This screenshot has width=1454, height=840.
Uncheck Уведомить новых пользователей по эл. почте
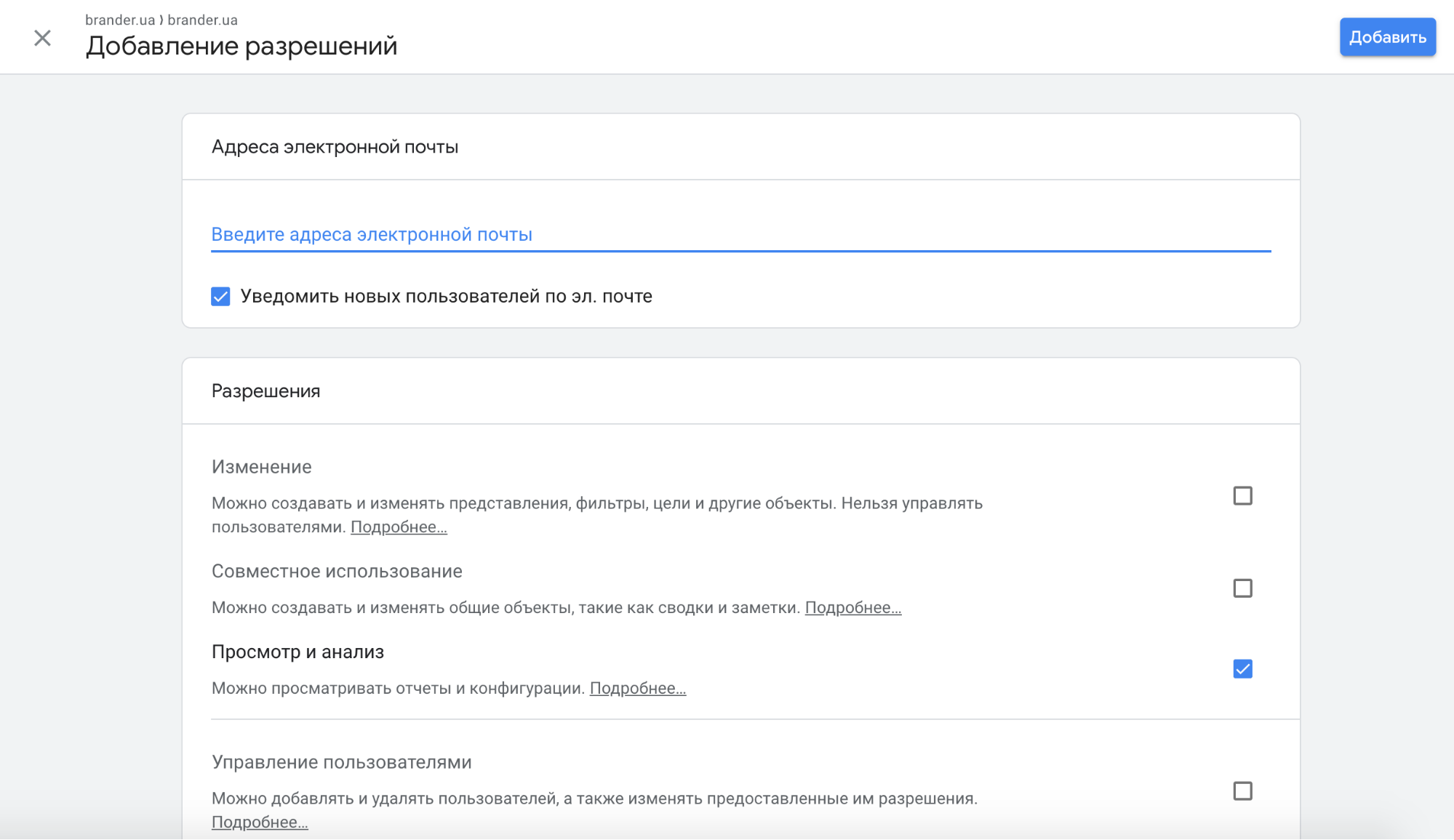click(x=220, y=297)
